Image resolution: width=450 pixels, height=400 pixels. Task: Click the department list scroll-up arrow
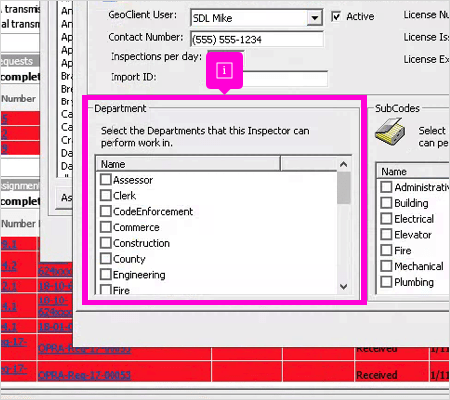point(344,164)
